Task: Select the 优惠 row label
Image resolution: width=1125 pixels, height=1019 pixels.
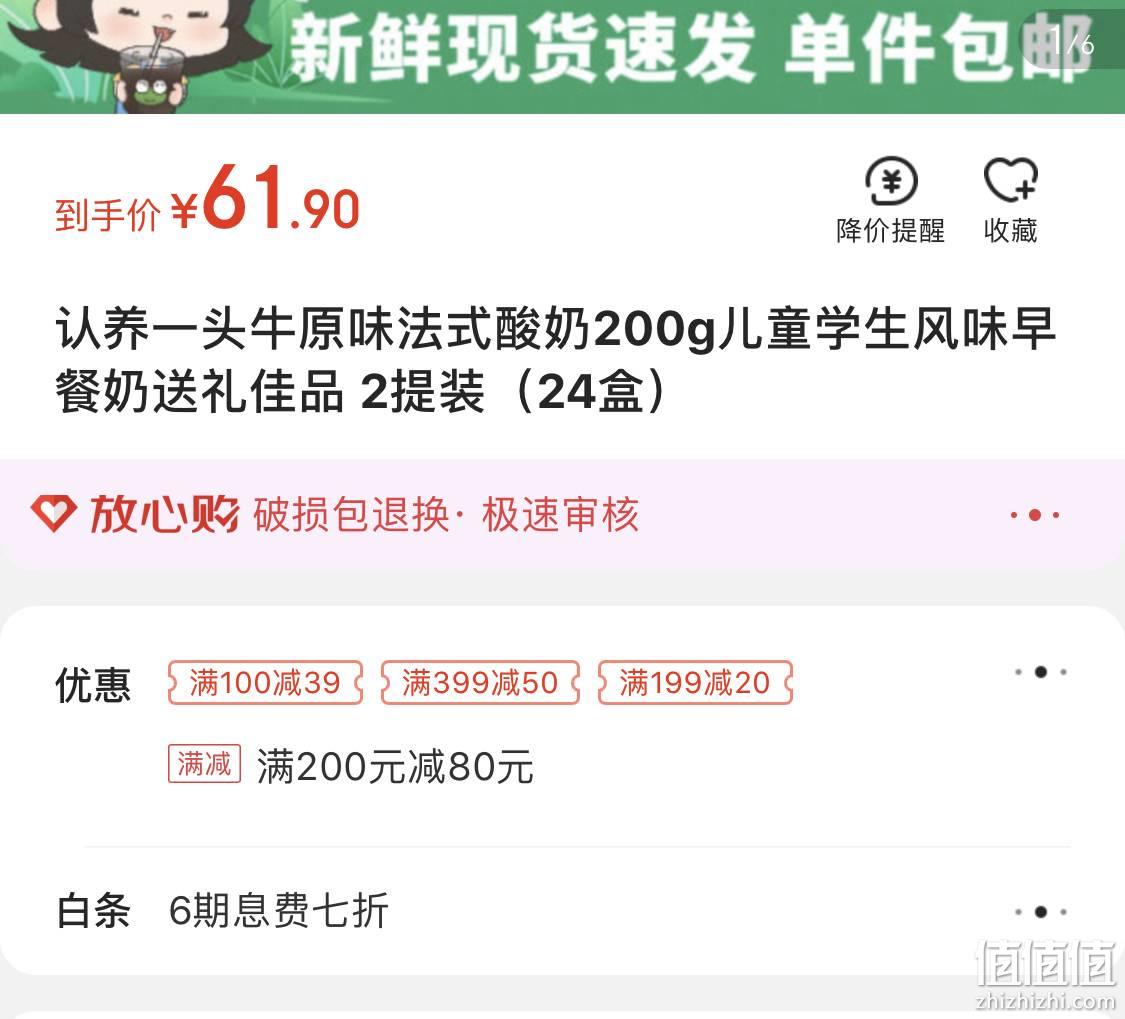Action: pyautogui.click(x=93, y=685)
